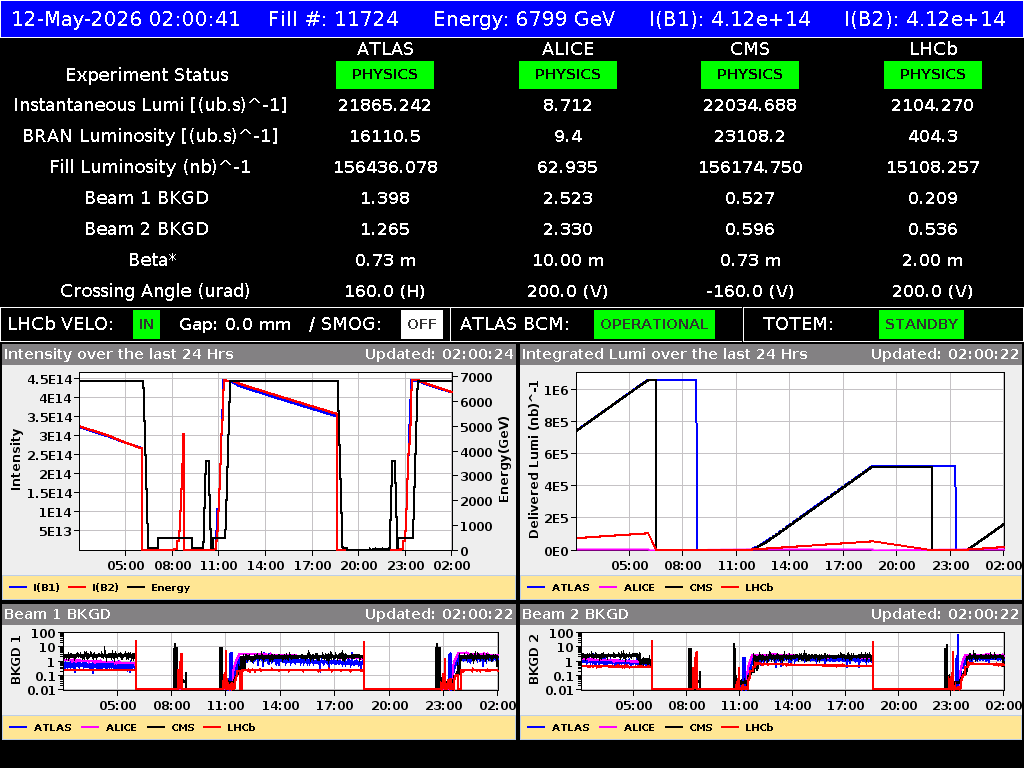
Task: Click the SMOG 'OFF' indicator
Action: [422, 325]
